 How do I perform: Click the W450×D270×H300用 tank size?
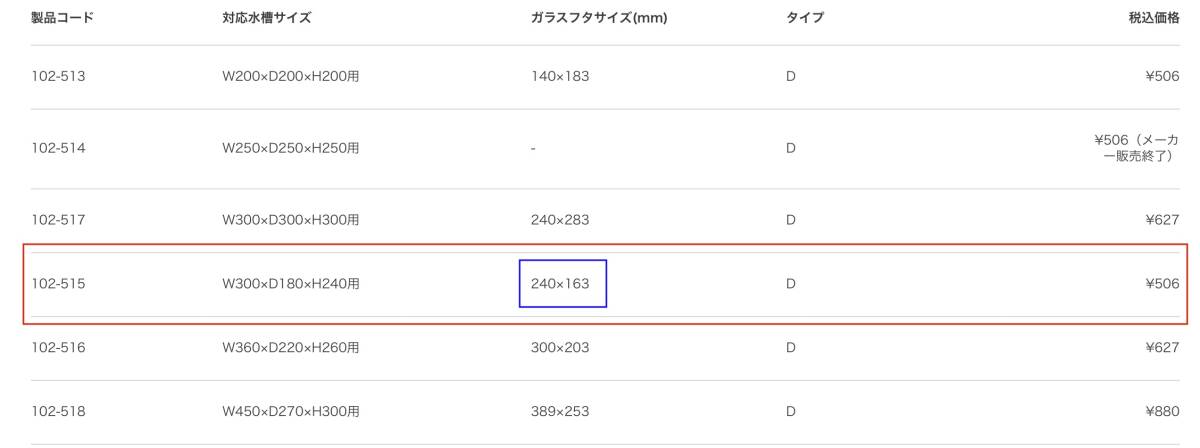tap(291, 412)
